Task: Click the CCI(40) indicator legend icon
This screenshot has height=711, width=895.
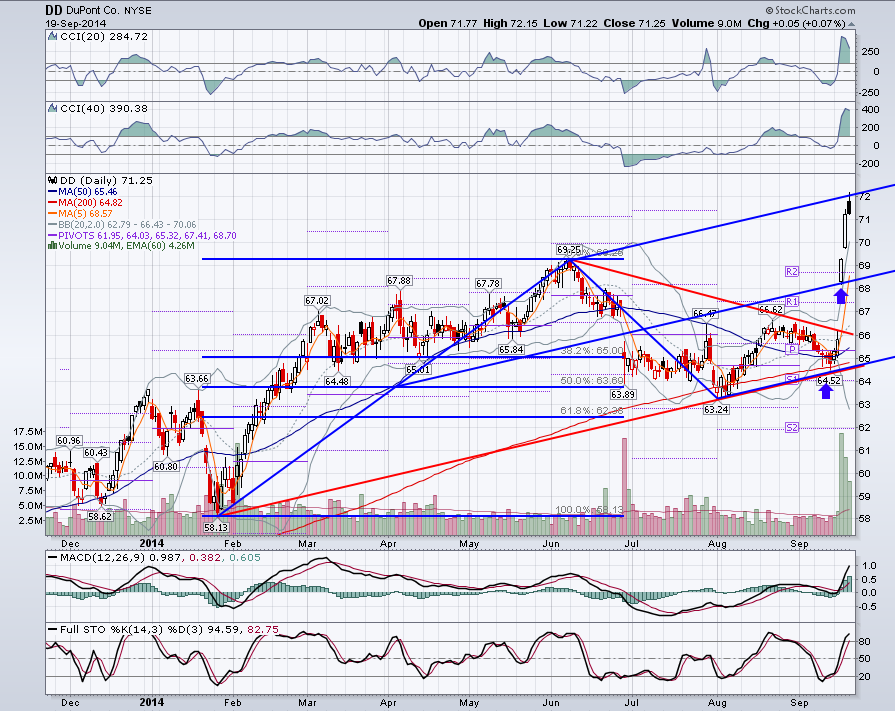Action: (53, 108)
